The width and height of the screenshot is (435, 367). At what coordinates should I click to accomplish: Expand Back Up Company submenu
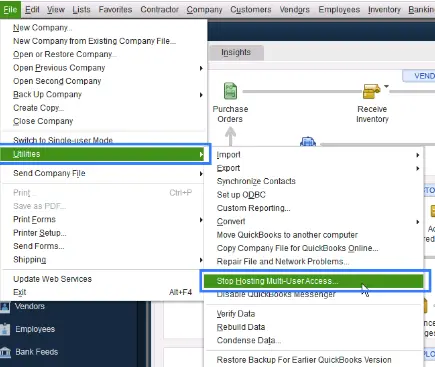(x=104, y=94)
